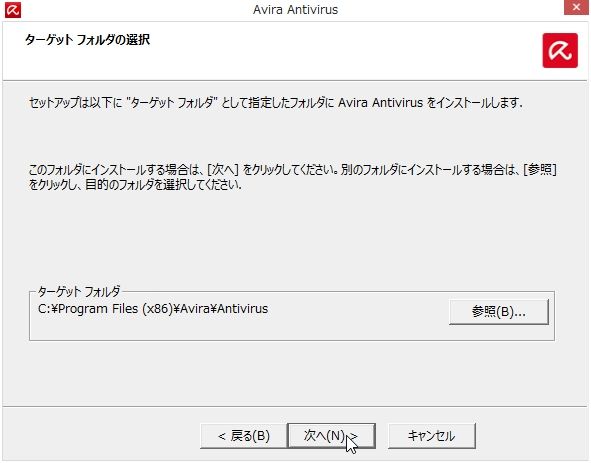The width and height of the screenshot is (591, 463).
Task: Click 参照(B)... browse button
Action: tap(499, 312)
